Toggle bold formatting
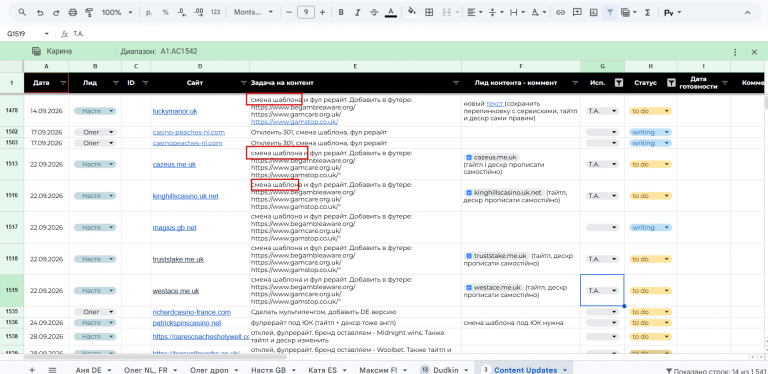This screenshot has height=374, width=768. point(341,12)
